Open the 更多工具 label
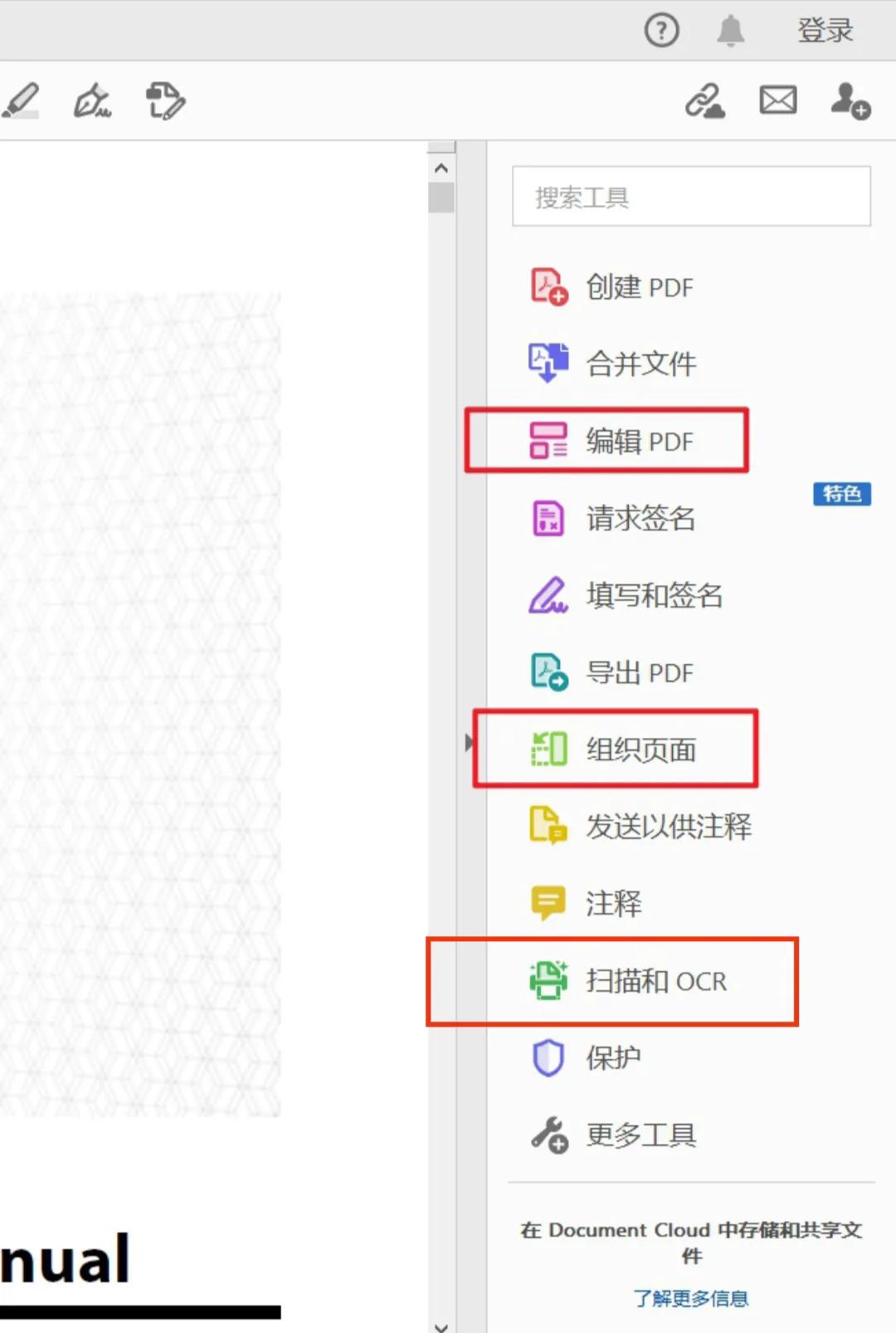The width and height of the screenshot is (896, 1333). (x=640, y=1135)
